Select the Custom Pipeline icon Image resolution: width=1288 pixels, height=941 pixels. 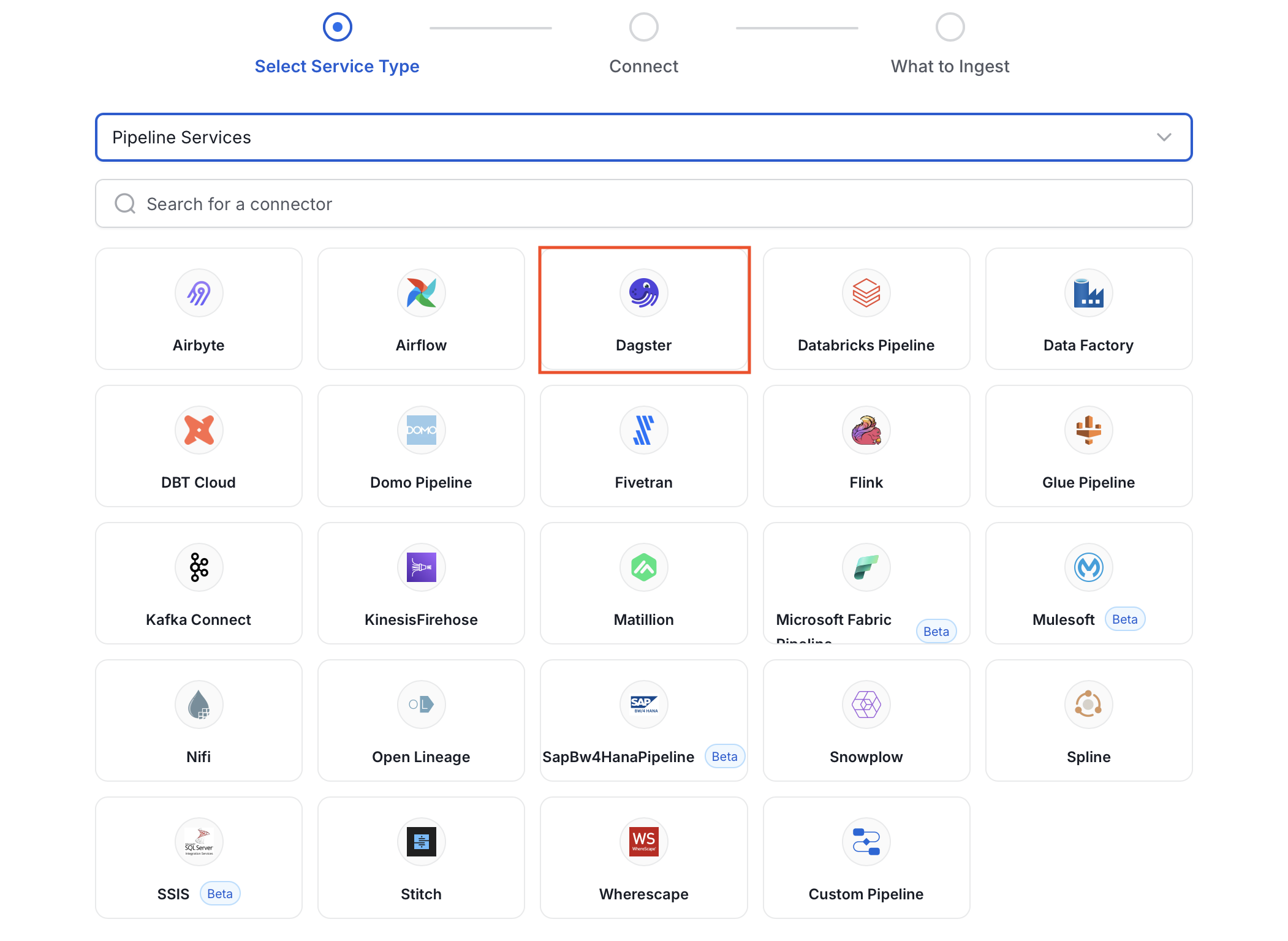[866, 842]
